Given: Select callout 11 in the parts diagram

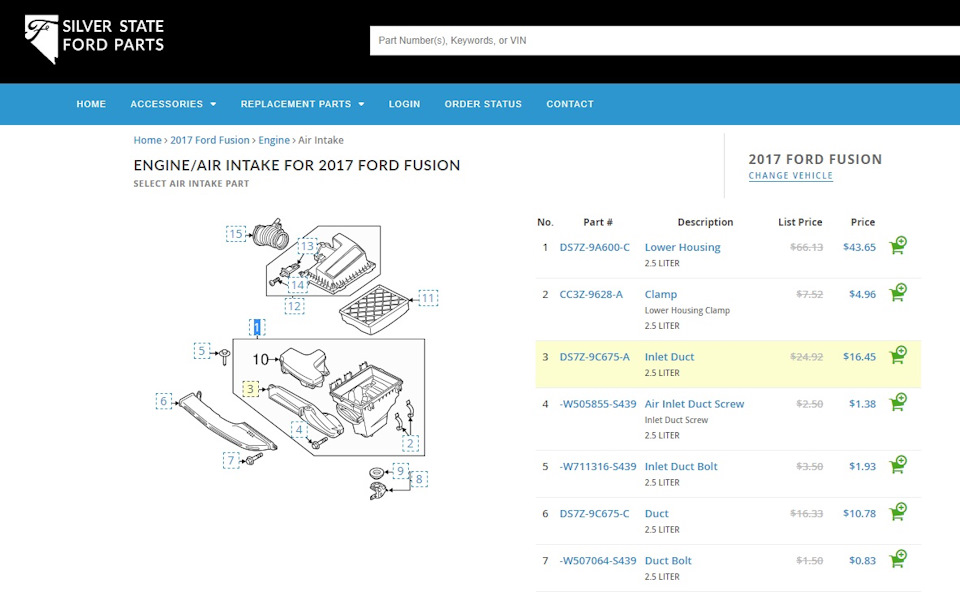Looking at the screenshot, I should click(428, 298).
